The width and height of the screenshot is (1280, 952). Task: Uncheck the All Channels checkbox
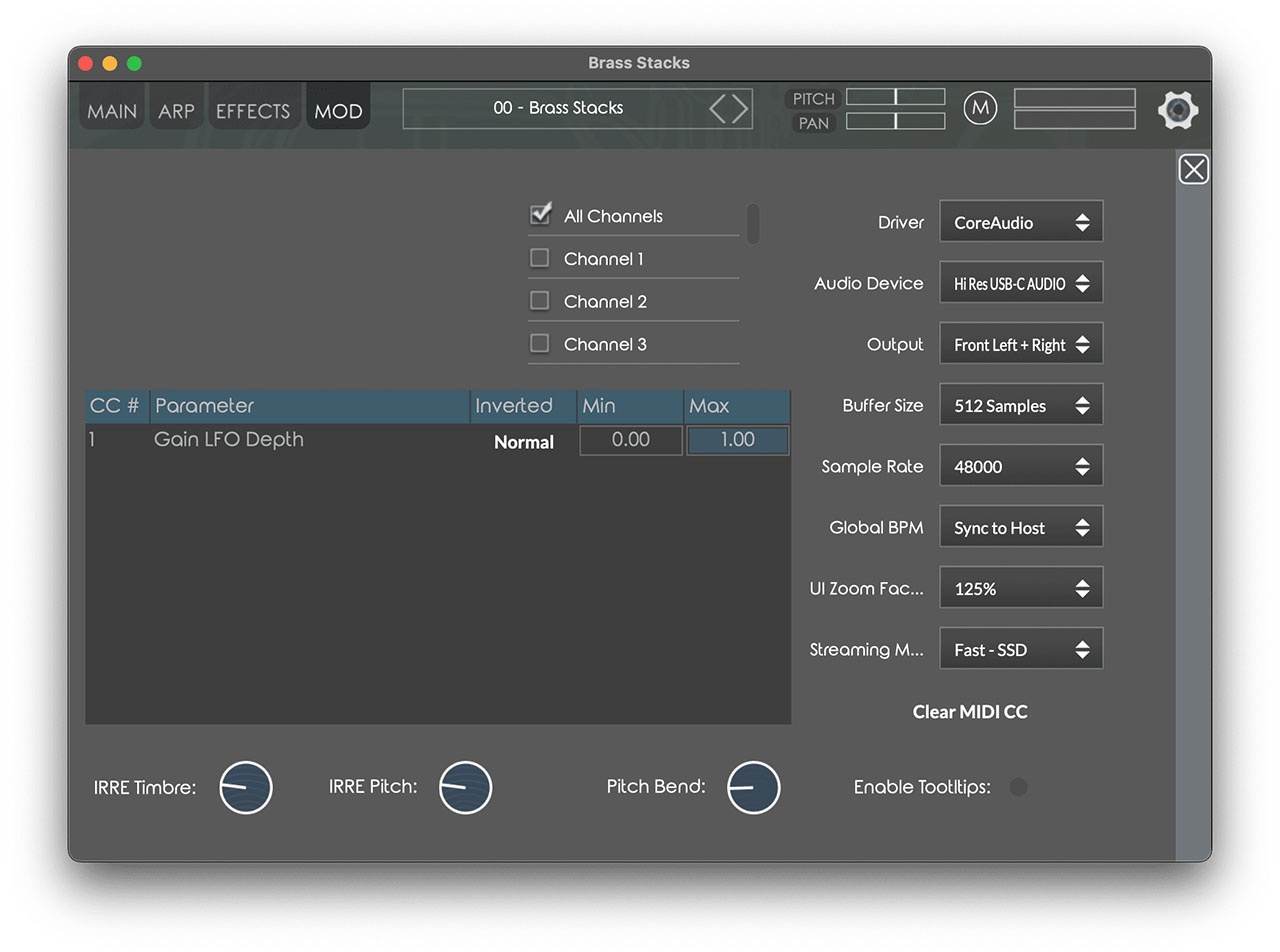(x=540, y=214)
